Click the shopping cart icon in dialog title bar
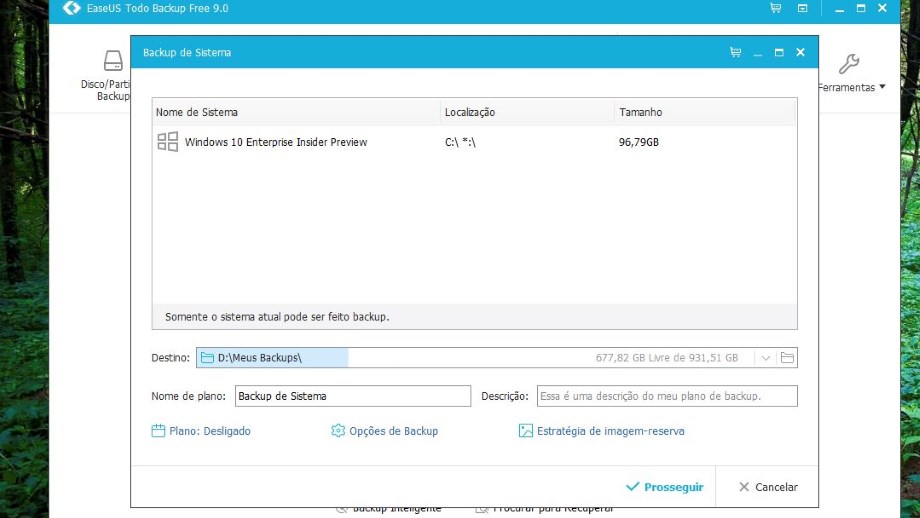 pyautogui.click(x=736, y=53)
